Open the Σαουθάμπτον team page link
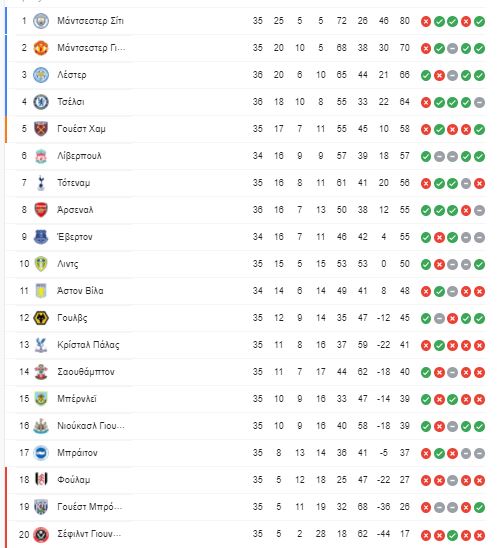 tap(86, 372)
